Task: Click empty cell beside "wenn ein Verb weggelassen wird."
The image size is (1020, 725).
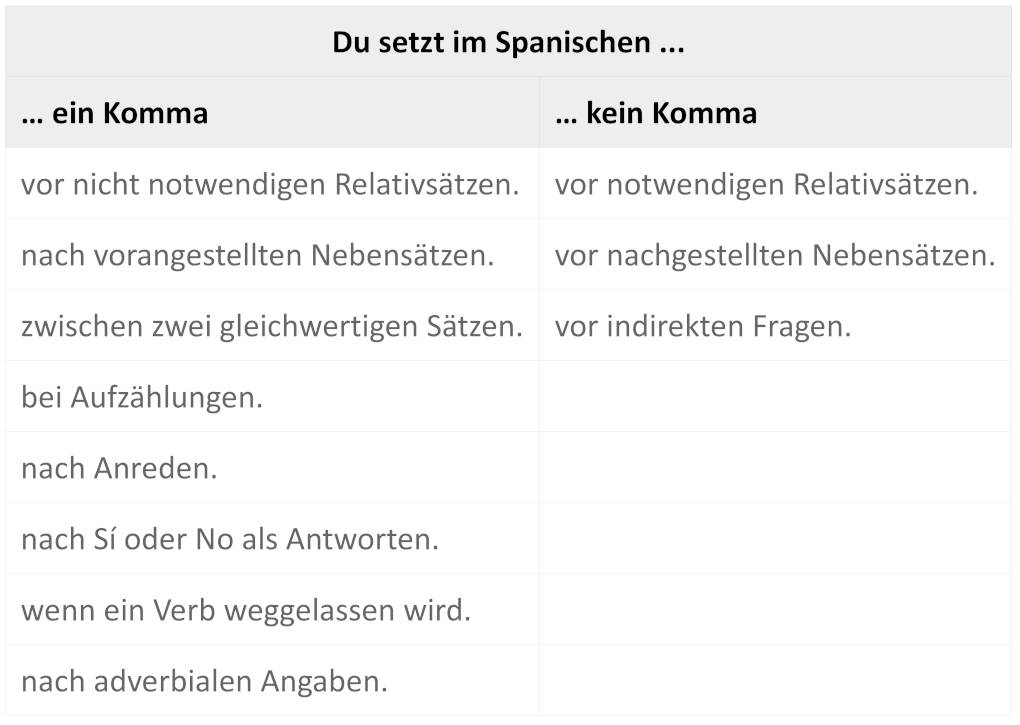Action: point(775,611)
